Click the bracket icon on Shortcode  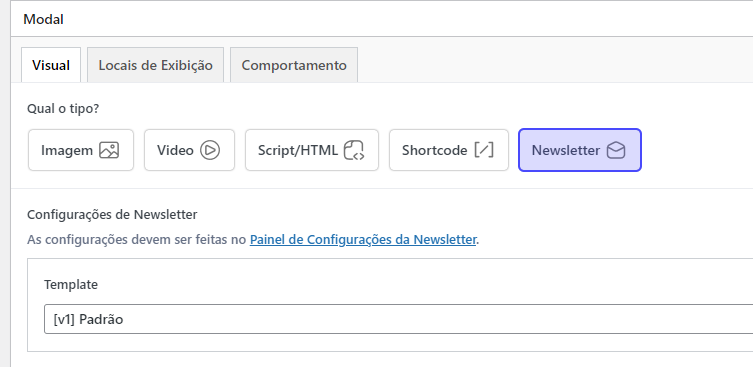point(484,150)
